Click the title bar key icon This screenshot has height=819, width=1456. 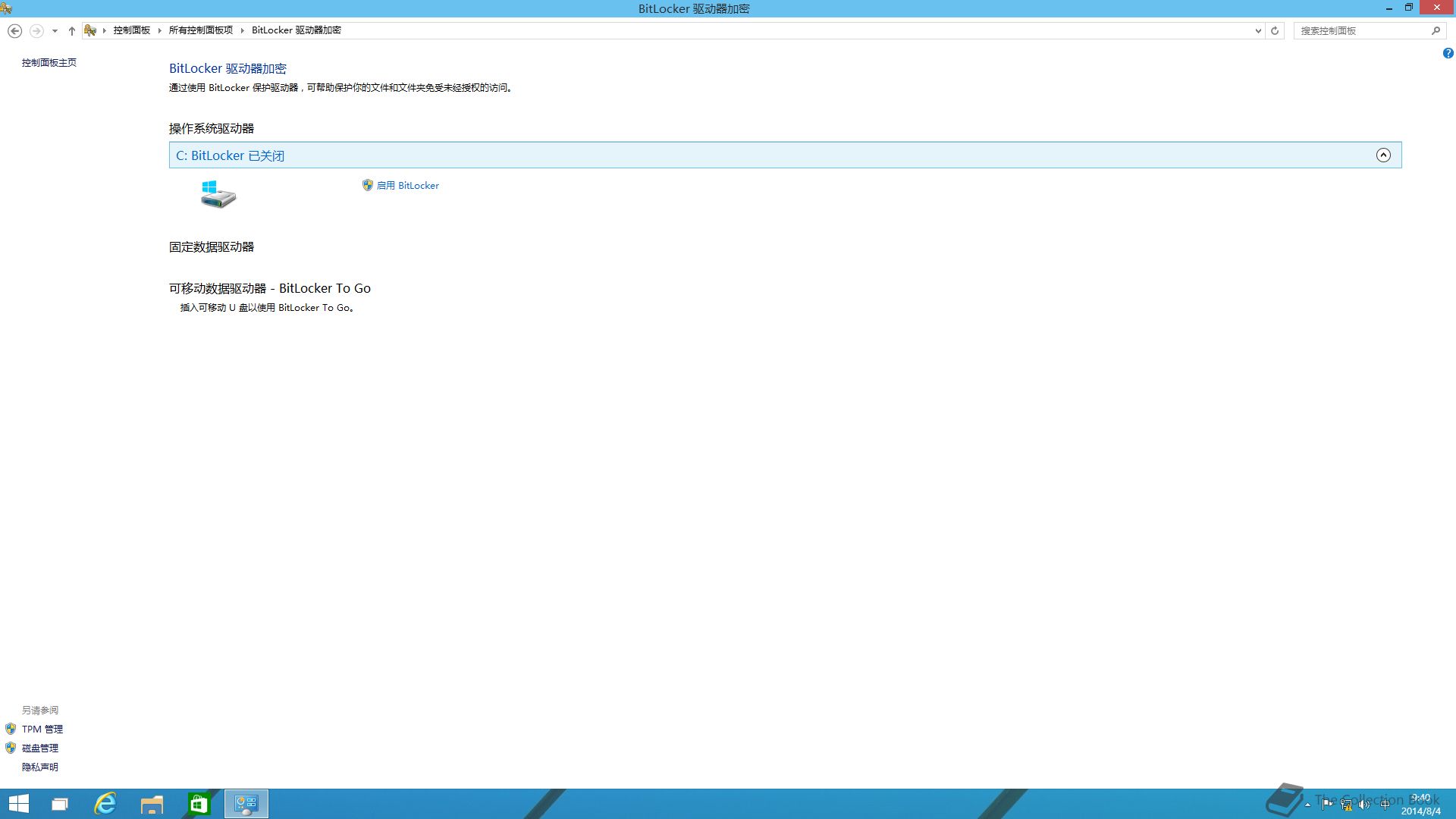[6, 8]
